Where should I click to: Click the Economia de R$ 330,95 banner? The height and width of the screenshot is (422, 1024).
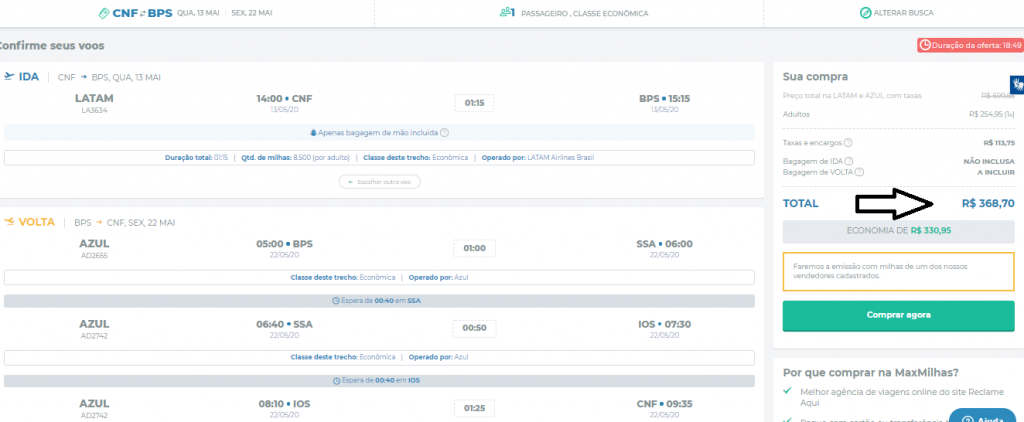click(x=899, y=231)
